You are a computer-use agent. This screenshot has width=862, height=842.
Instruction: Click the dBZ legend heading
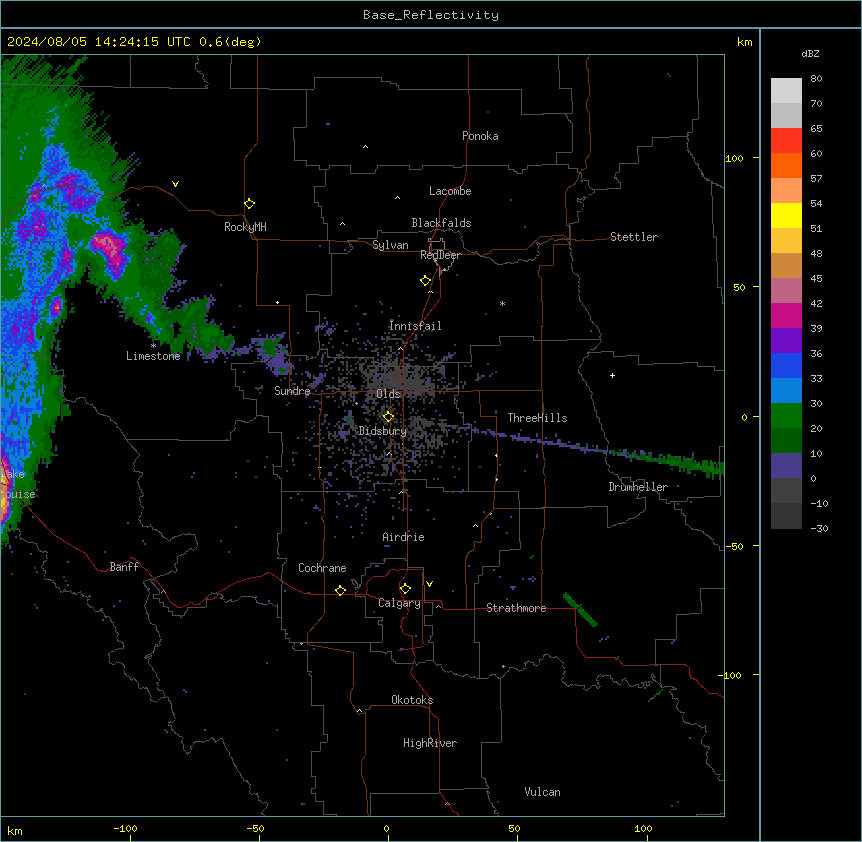coord(810,53)
